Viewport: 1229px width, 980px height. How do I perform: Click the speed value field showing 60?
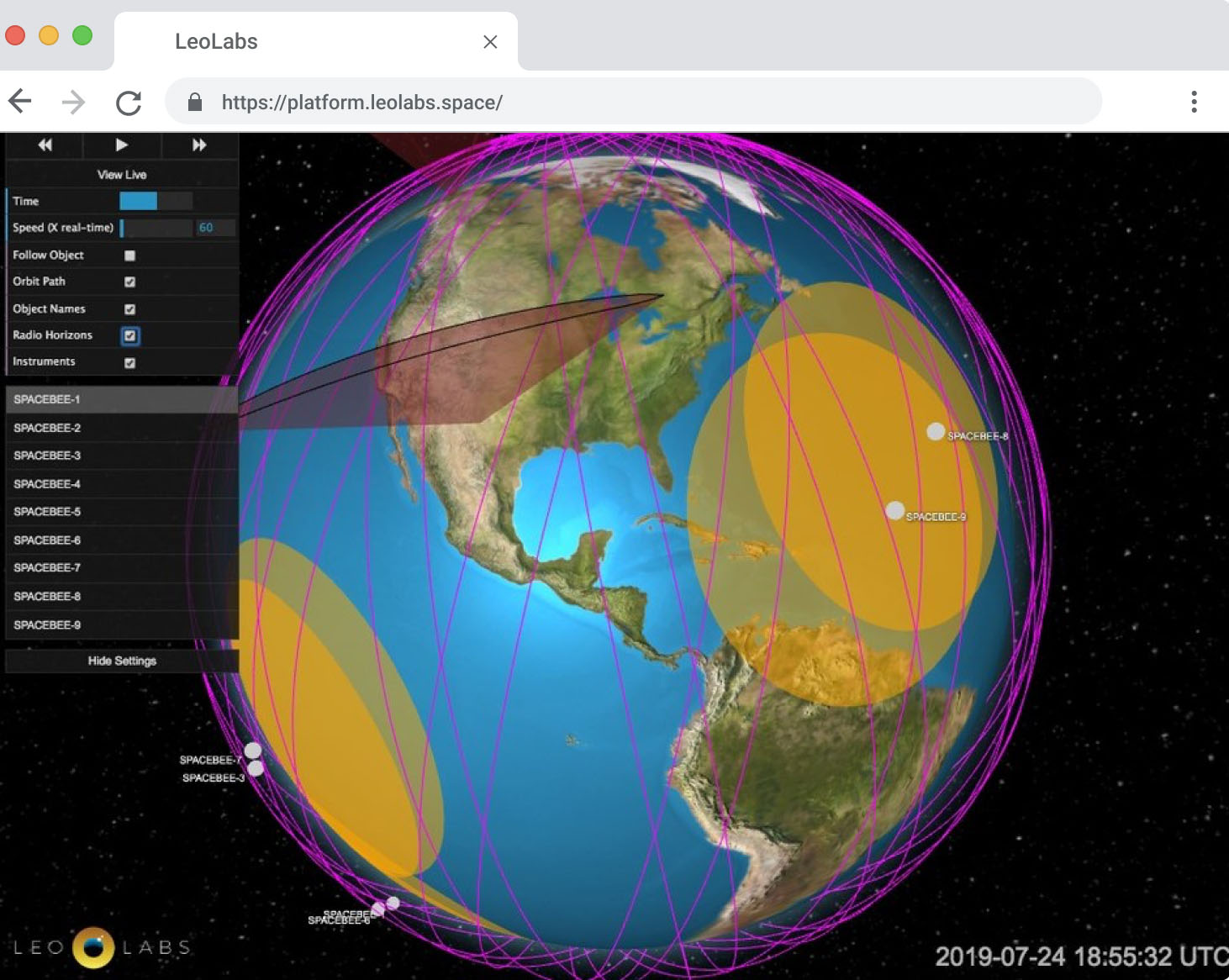pos(216,228)
